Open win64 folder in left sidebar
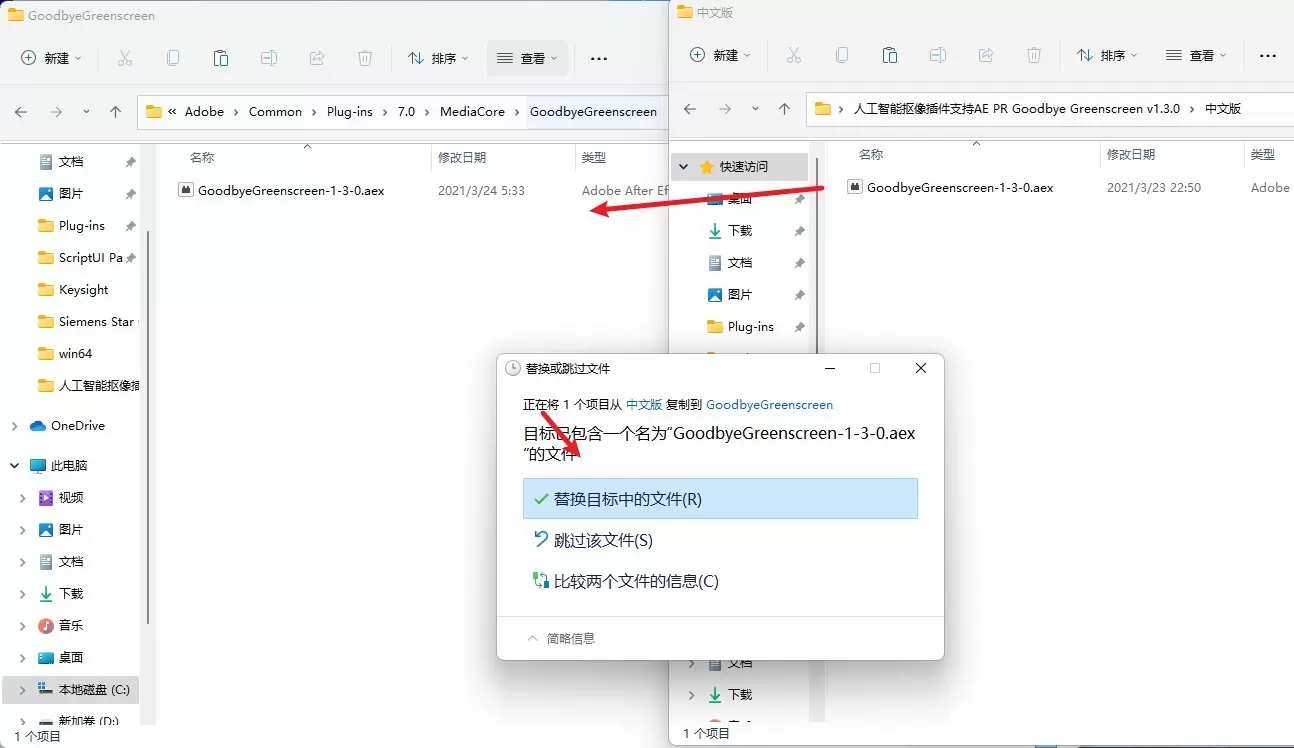Screen dimensions: 1294x748 point(75,354)
